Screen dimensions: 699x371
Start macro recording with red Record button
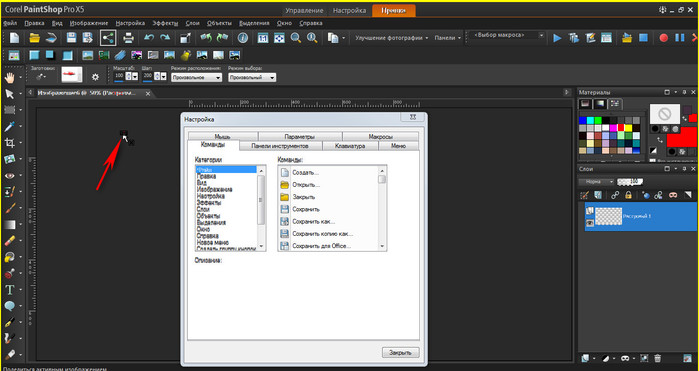pyautogui.click(x=663, y=38)
